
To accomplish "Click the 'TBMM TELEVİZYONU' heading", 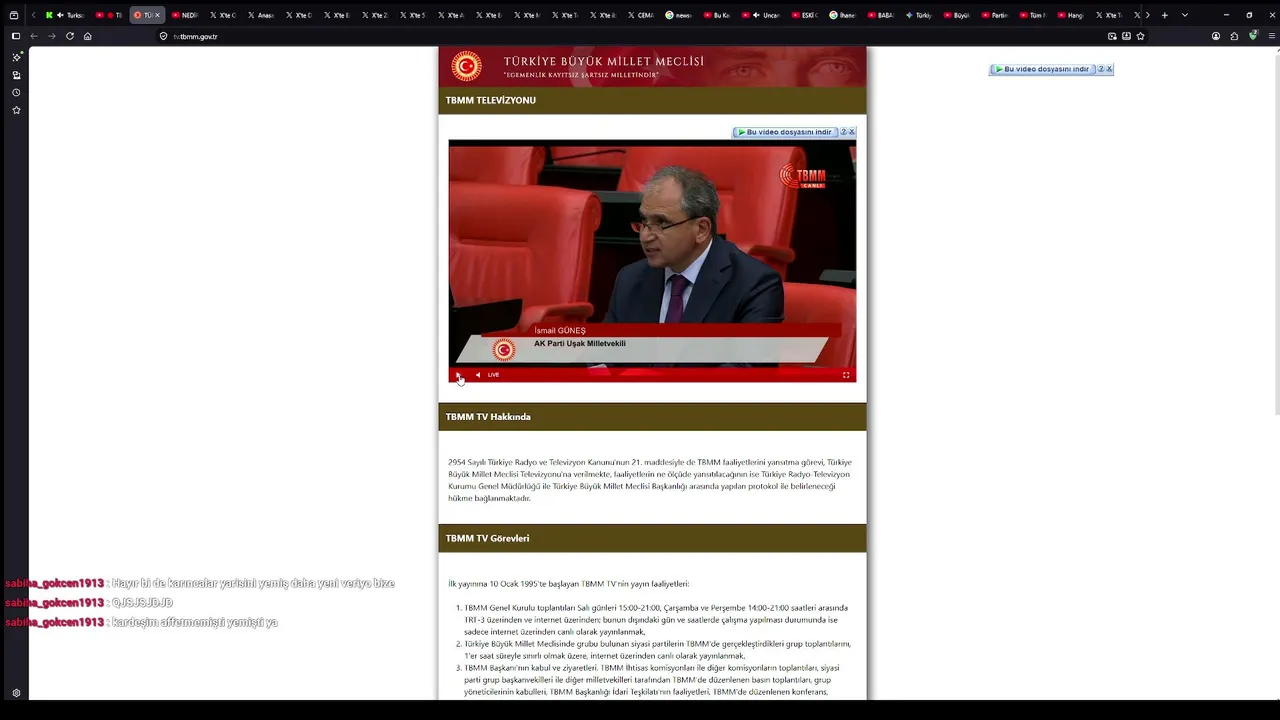I will 491,100.
